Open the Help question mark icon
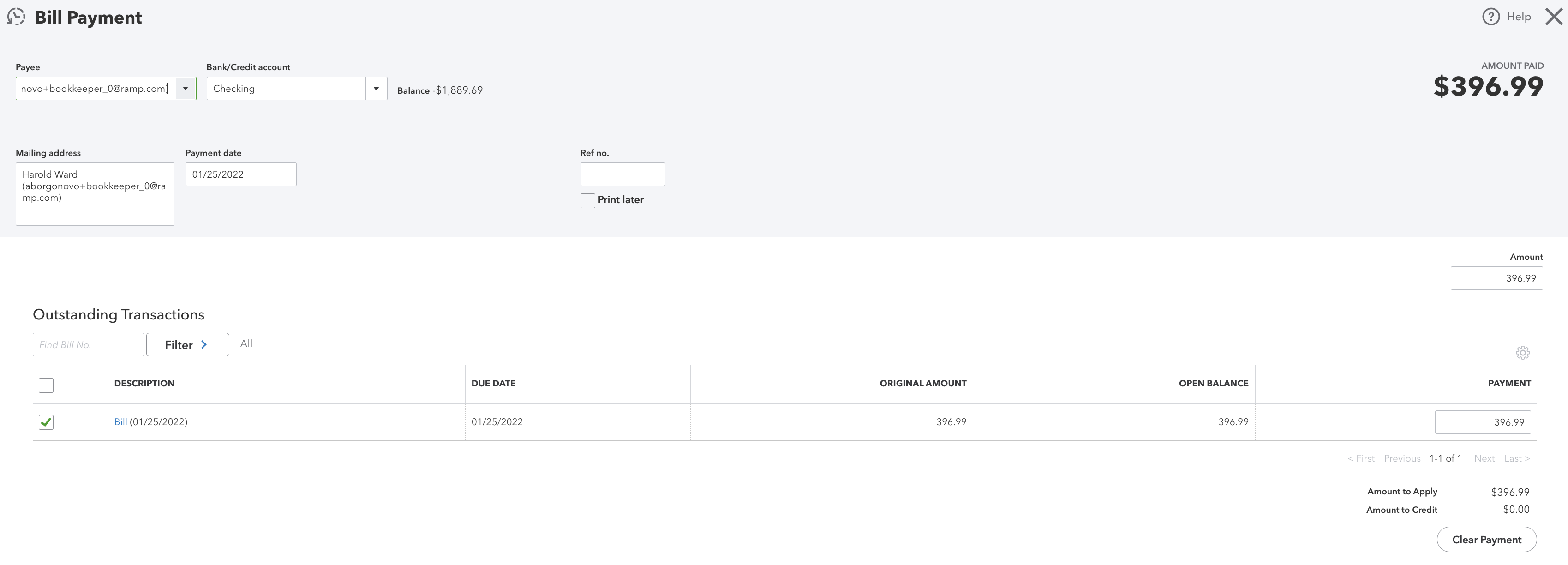This screenshot has width=1568, height=565. point(1490,17)
